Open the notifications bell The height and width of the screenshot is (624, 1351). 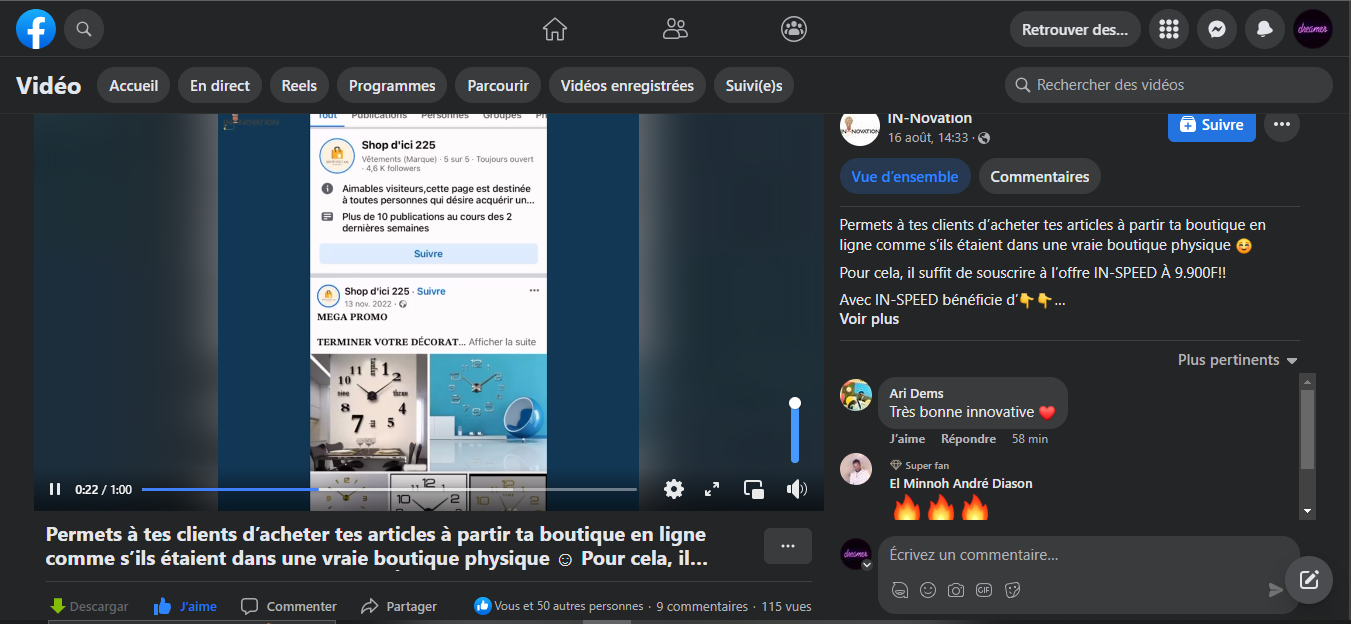point(1264,29)
